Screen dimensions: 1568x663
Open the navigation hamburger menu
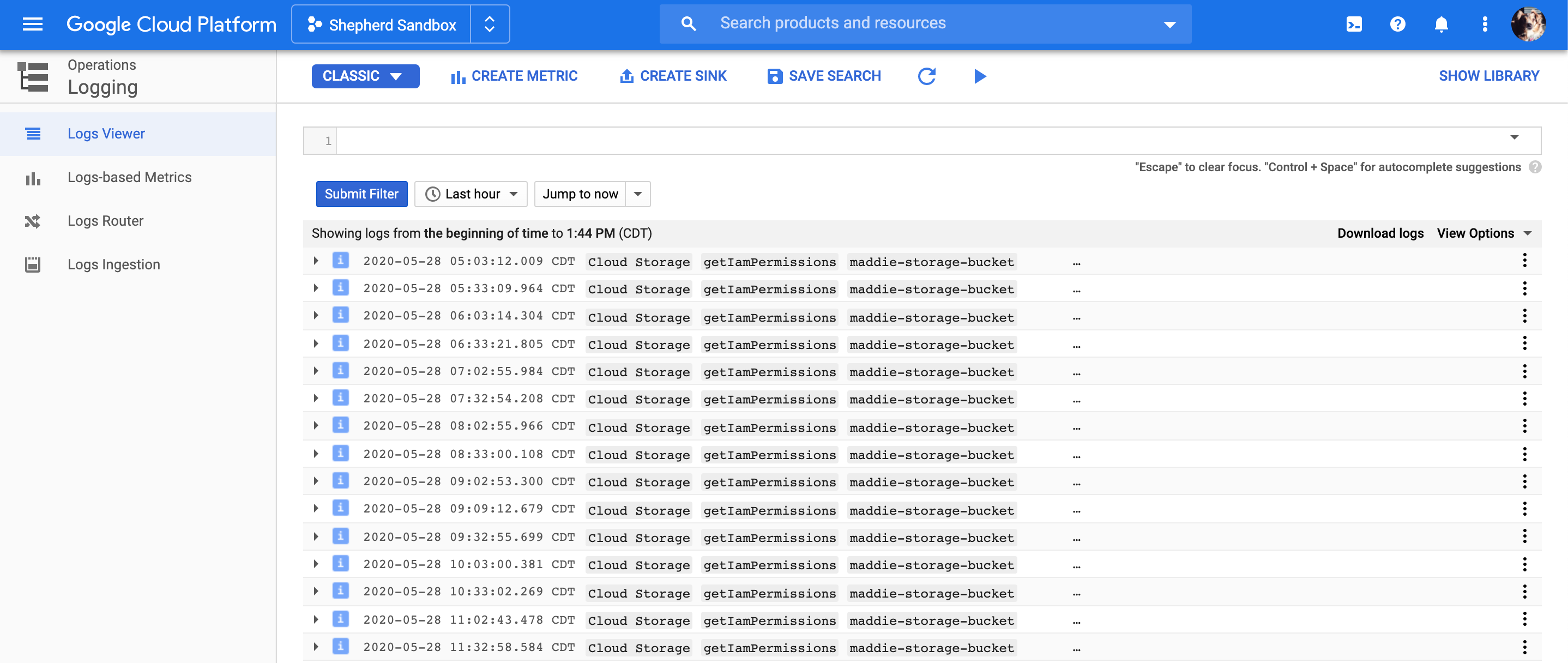coord(32,24)
